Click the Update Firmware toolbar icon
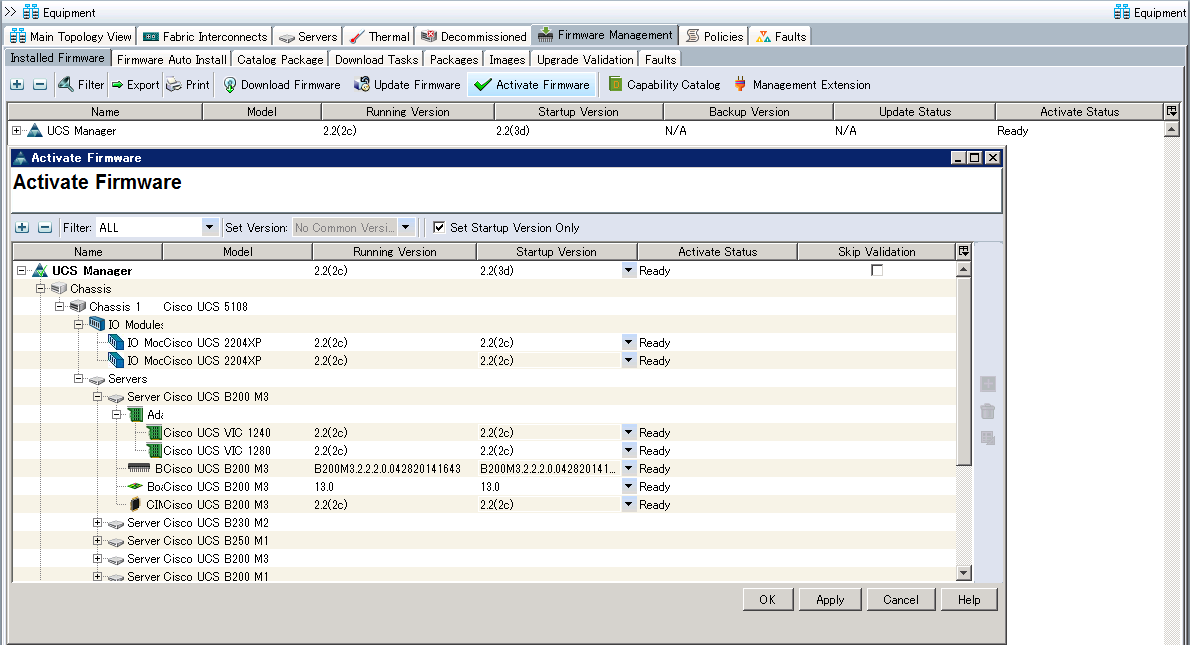 click(362, 84)
